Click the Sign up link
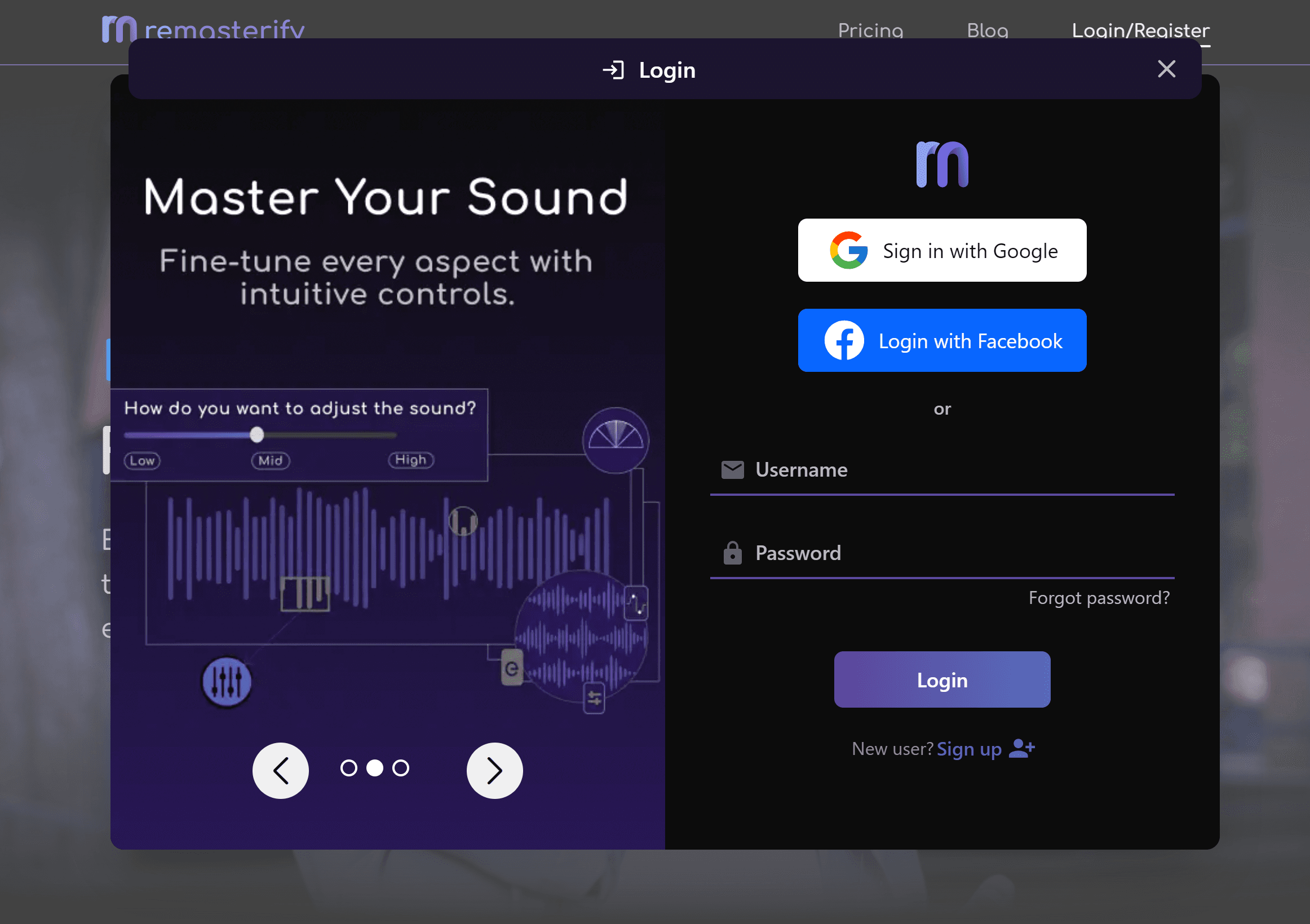 click(969, 748)
